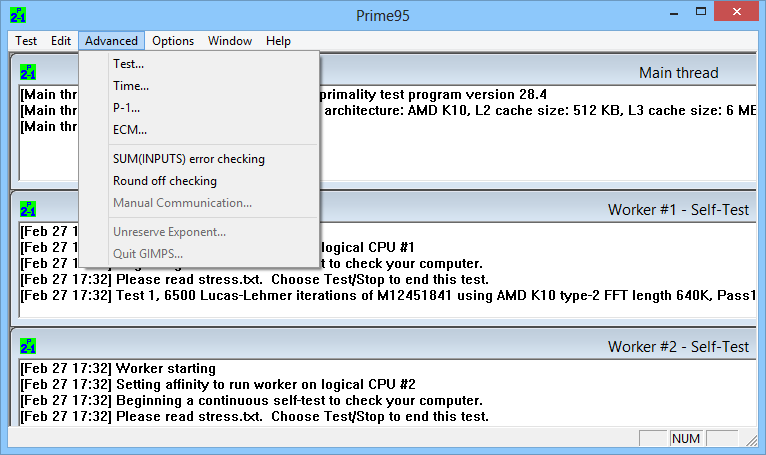Click the Worker #1 - Self-Test title

click(678, 210)
